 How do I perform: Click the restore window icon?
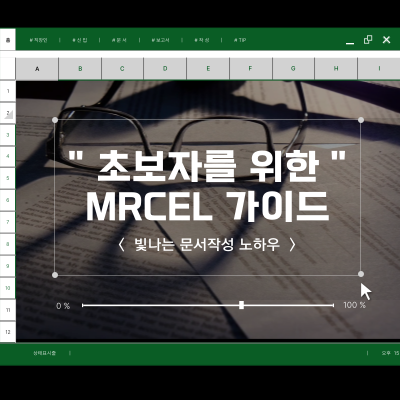click(x=368, y=40)
